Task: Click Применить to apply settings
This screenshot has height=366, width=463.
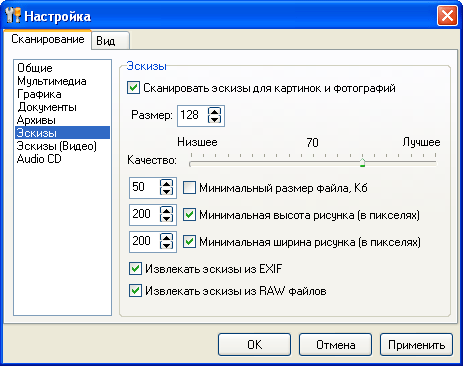Action: click(416, 345)
